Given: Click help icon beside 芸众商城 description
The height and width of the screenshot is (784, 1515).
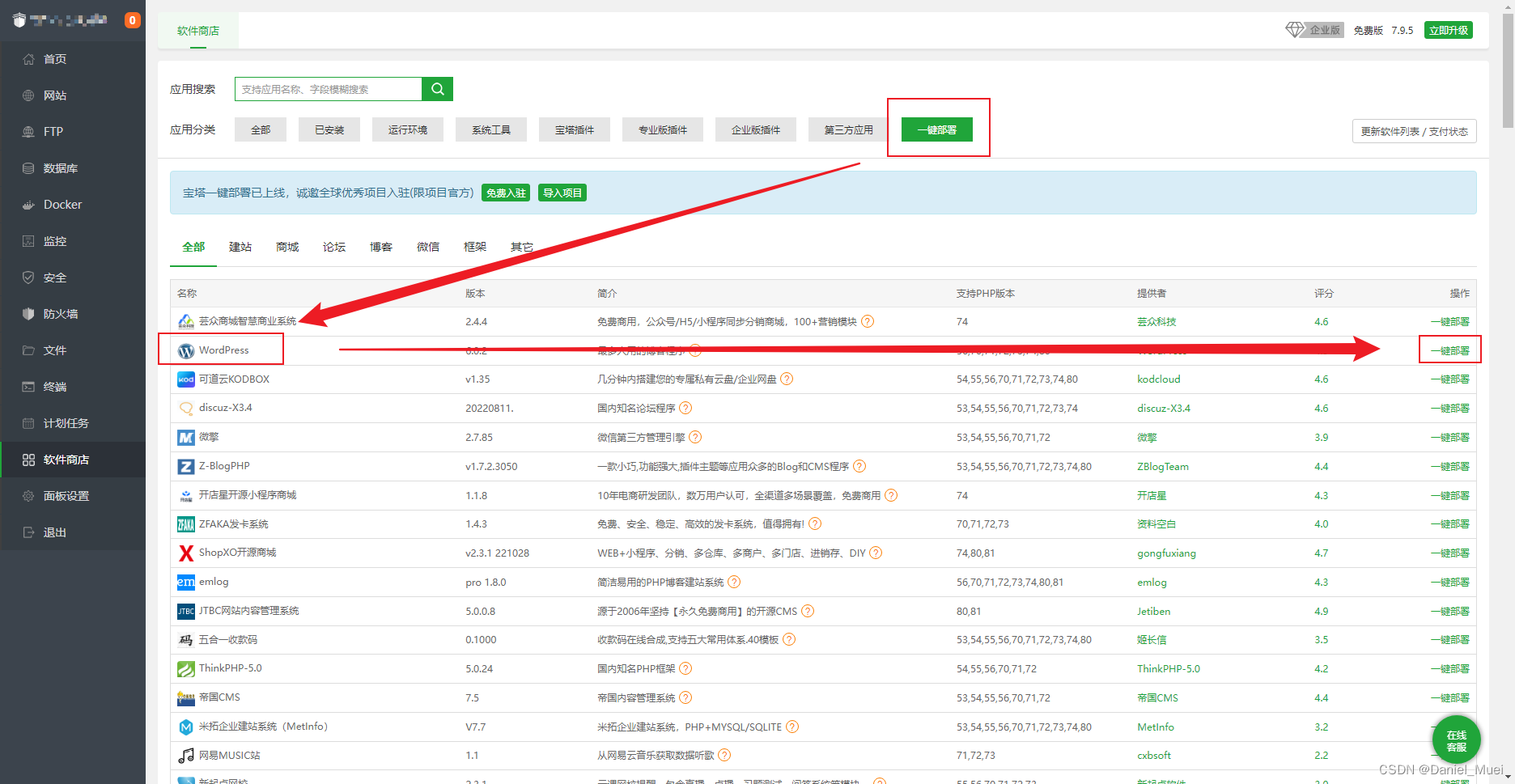Looking at the screenshot, I should pyautogui.click(x=868, y=322).
